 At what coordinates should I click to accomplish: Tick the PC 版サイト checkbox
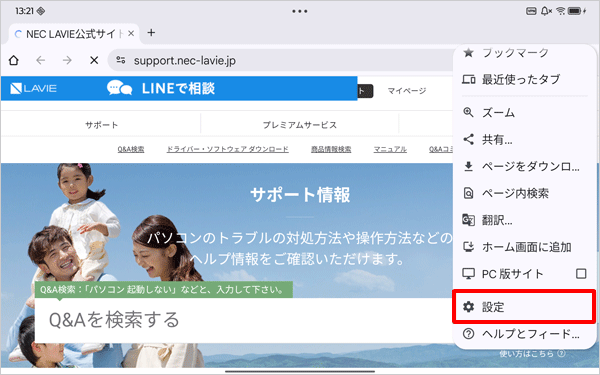(x=581, y=274)
